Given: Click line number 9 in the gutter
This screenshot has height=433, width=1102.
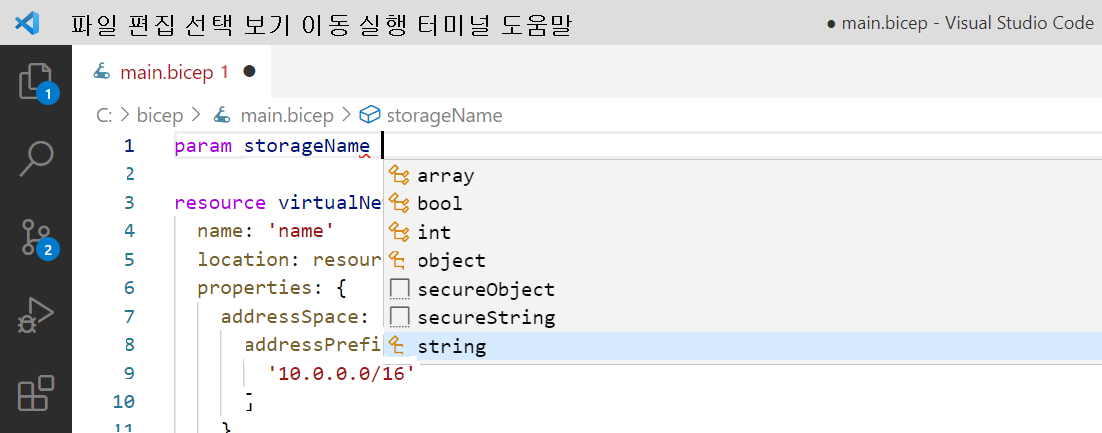Looking at the screenshot, I should (129, 373).
